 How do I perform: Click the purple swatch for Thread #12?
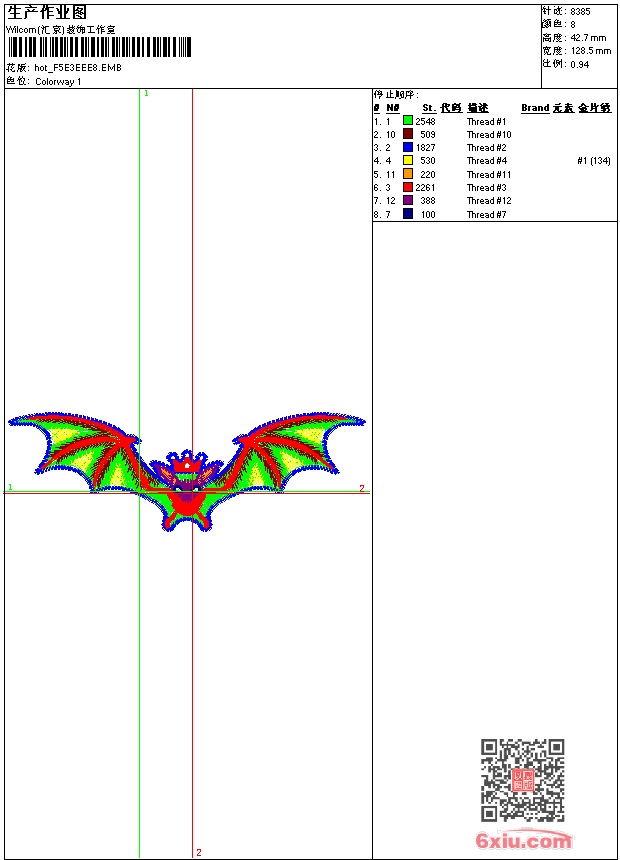[408, 200]
